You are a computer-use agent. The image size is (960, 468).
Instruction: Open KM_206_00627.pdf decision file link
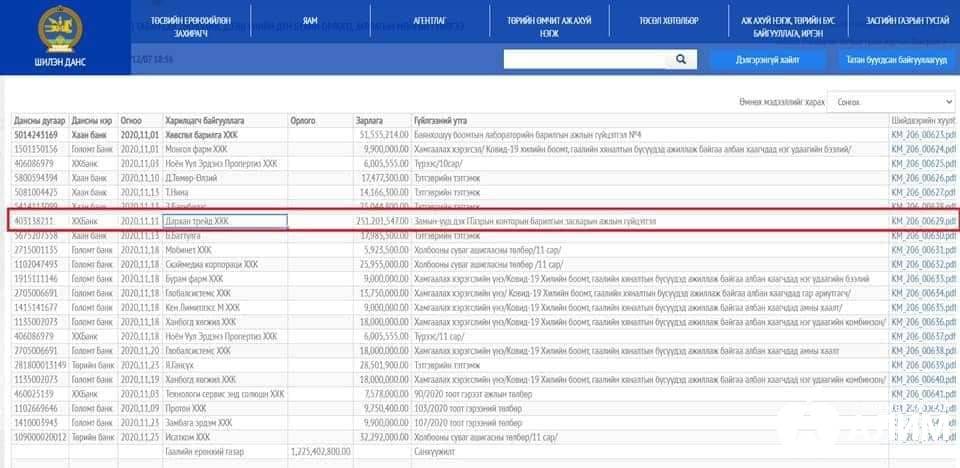click(924, 192)
